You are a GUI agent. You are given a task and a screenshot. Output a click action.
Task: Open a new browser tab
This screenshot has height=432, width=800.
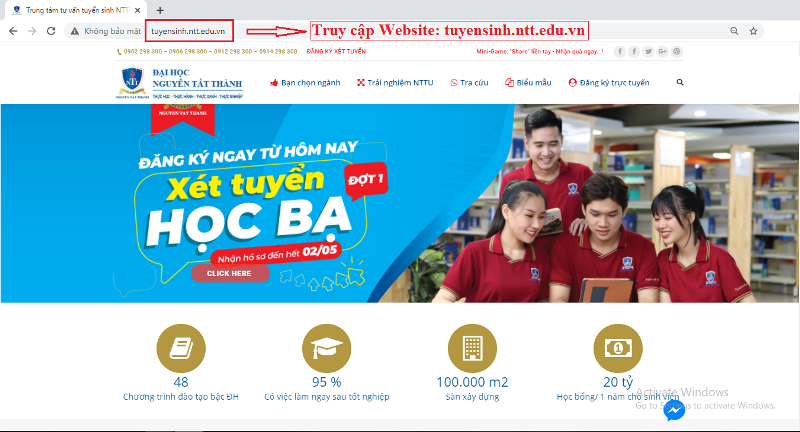[160, 9]
